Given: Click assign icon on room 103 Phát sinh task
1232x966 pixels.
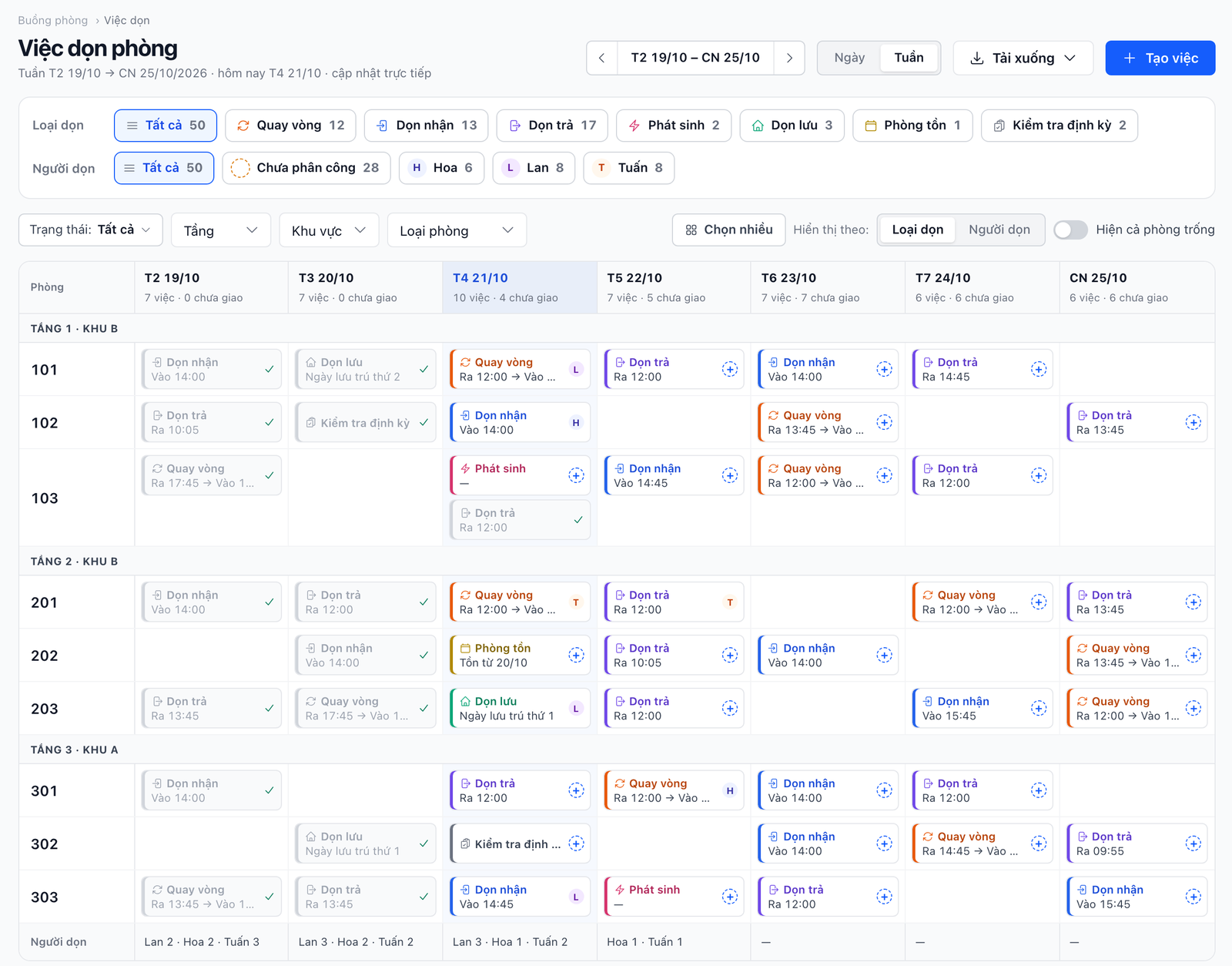Looking at the screenshot, I should tap(576, 476).
